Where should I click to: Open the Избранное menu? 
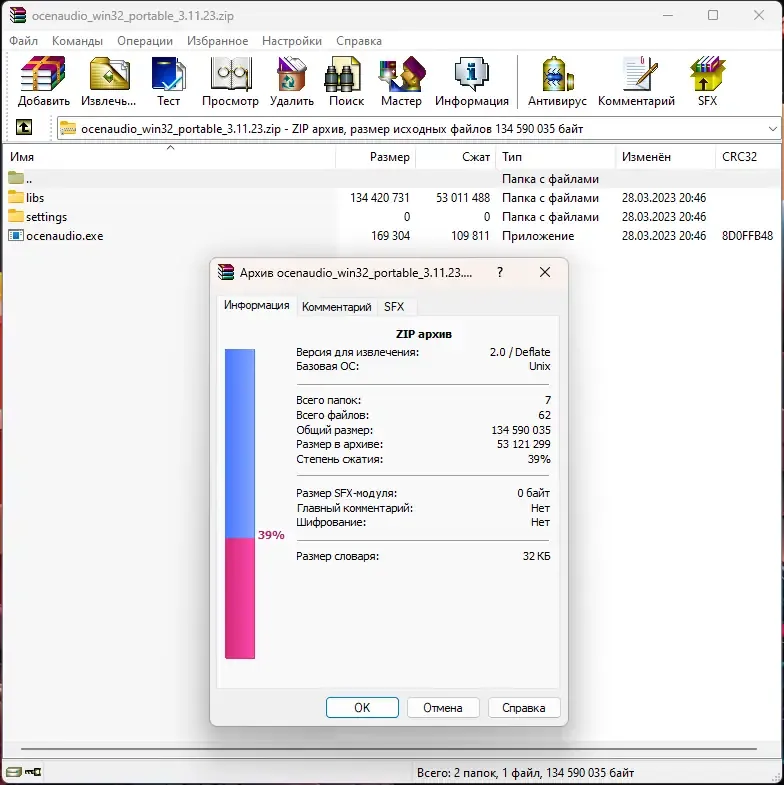217,41
